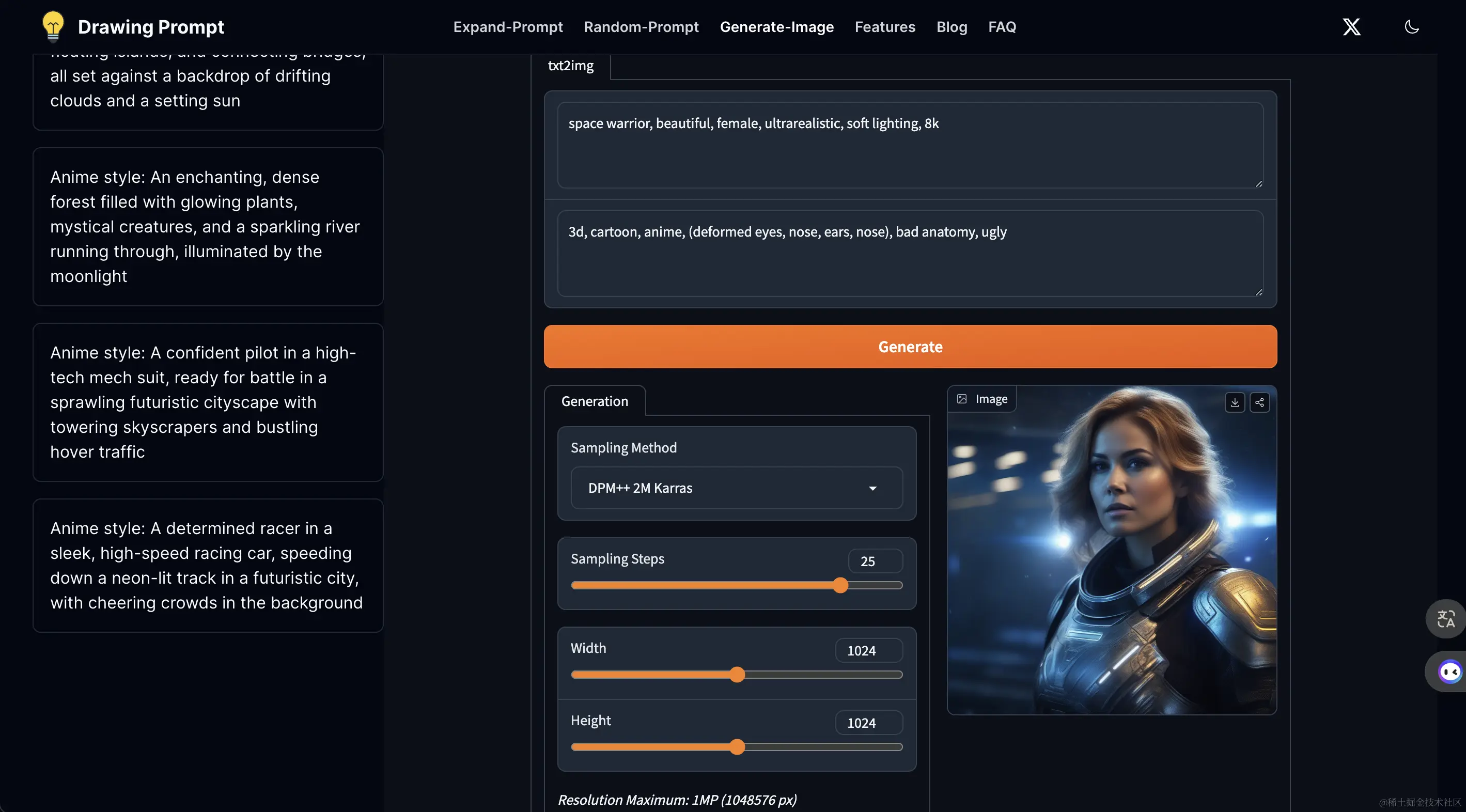Image resolution: width=1466 pixels, height=812 pixels.
Task: Click the Sampling Steps slider handle
Action: point(840,585)
